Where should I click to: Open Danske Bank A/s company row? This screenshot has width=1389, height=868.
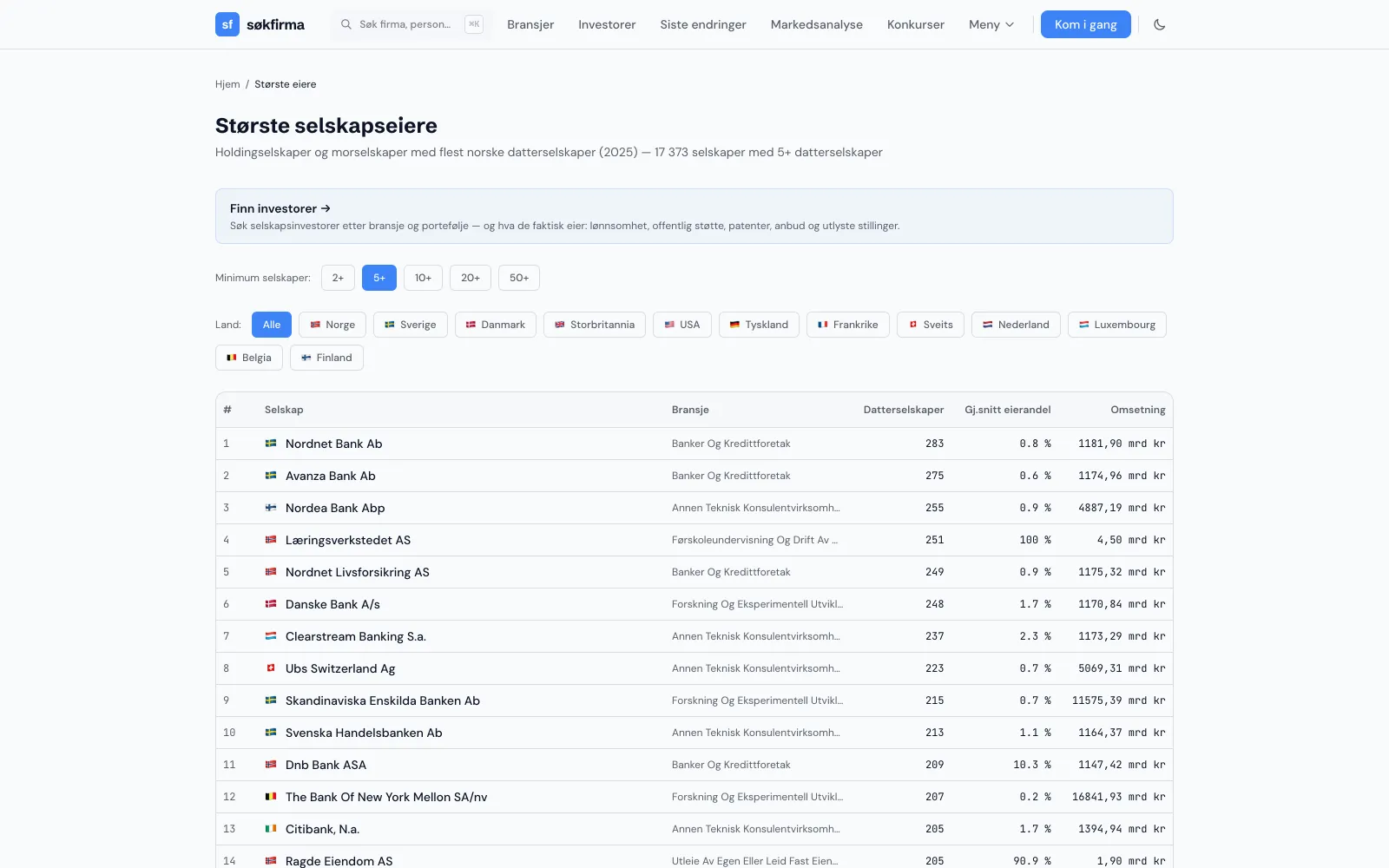694,604
